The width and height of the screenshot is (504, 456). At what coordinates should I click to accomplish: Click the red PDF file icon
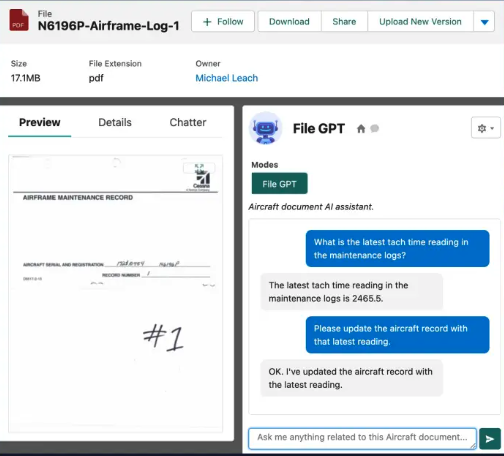[x=19, y=20]
